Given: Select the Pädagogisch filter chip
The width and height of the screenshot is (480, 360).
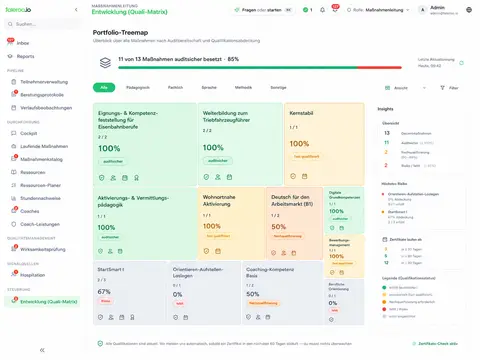Looking at the screenshot, I should (x=138, y=88).
